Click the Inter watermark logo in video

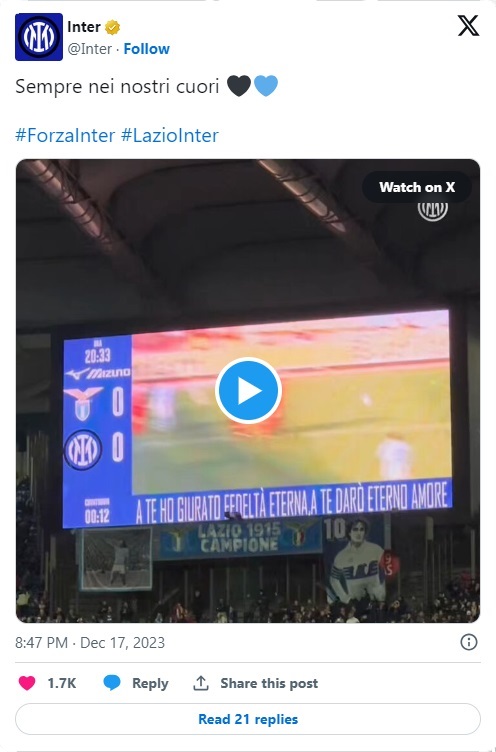pyautogui.click(x=433, y=211)
